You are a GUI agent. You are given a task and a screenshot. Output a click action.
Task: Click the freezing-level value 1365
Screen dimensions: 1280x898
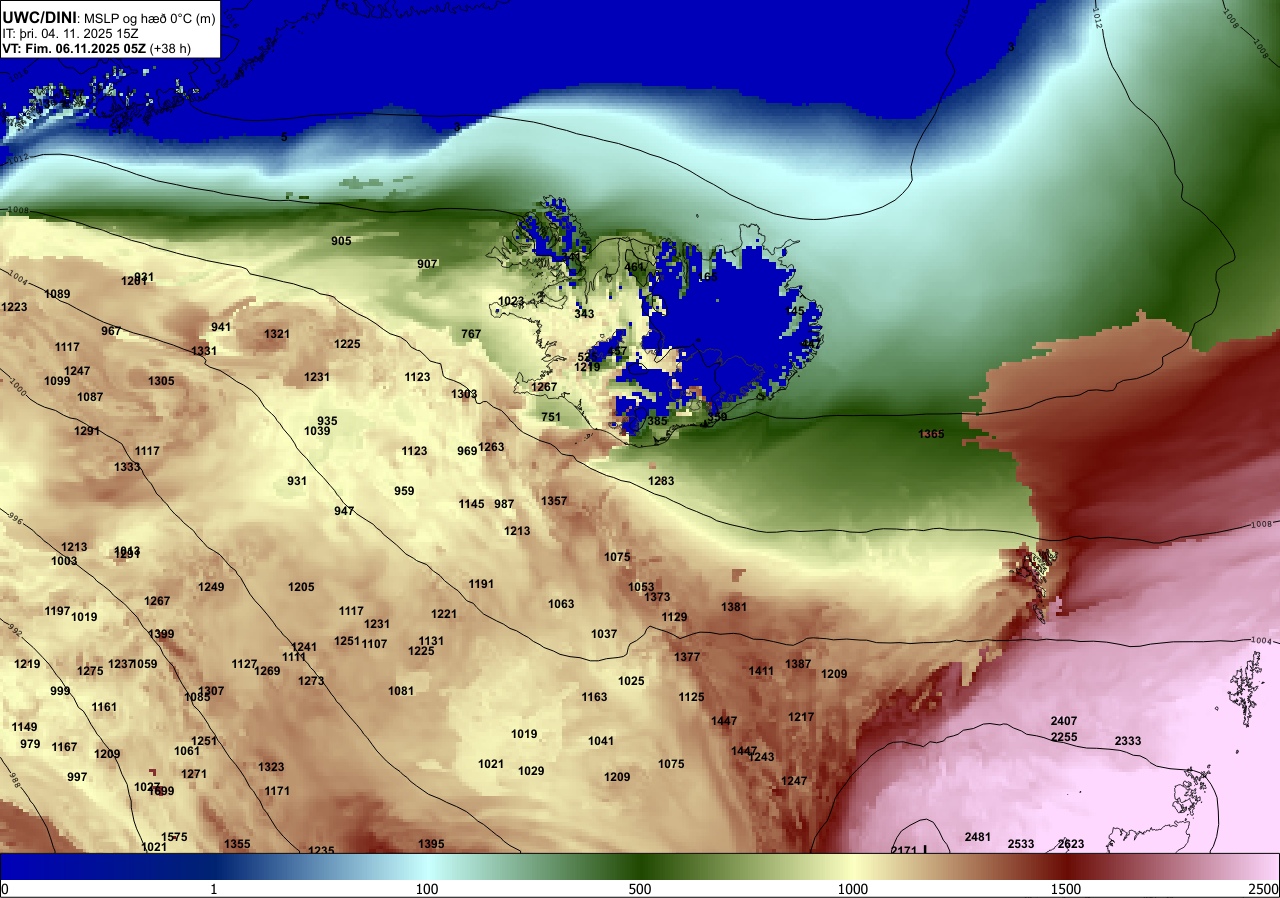931,434
